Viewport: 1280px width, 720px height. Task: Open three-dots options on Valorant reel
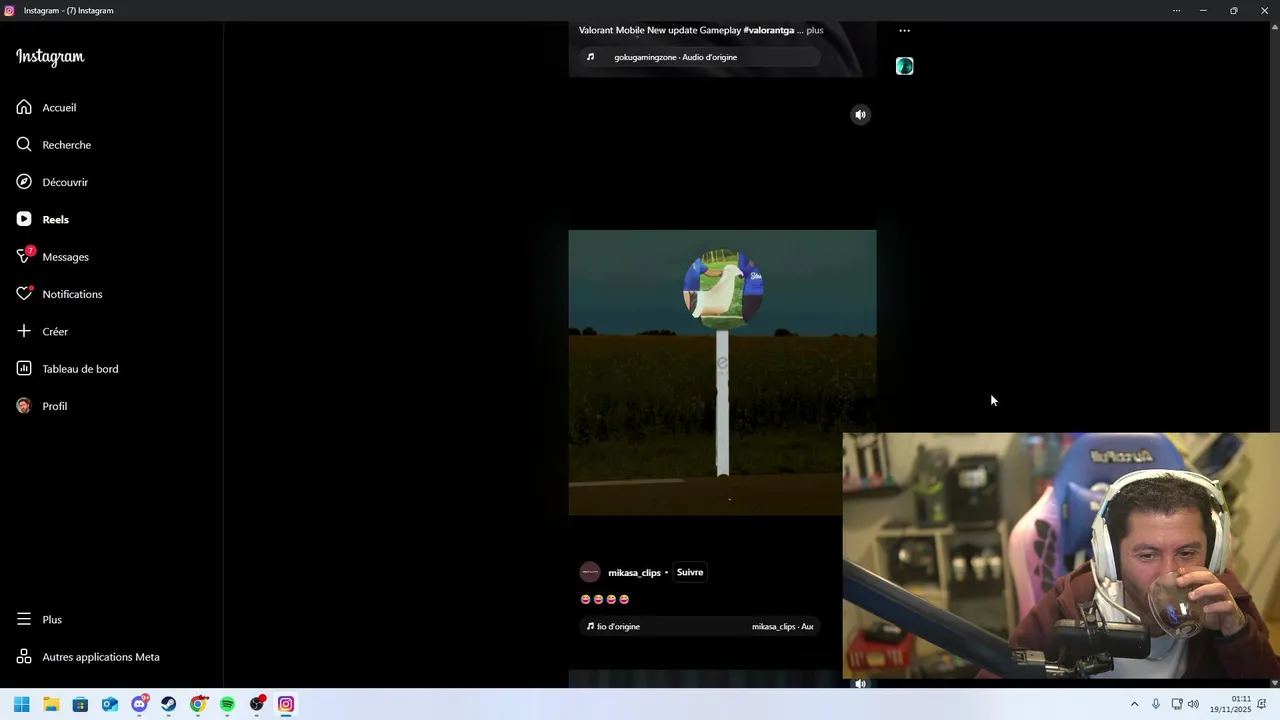pos(904,31)
